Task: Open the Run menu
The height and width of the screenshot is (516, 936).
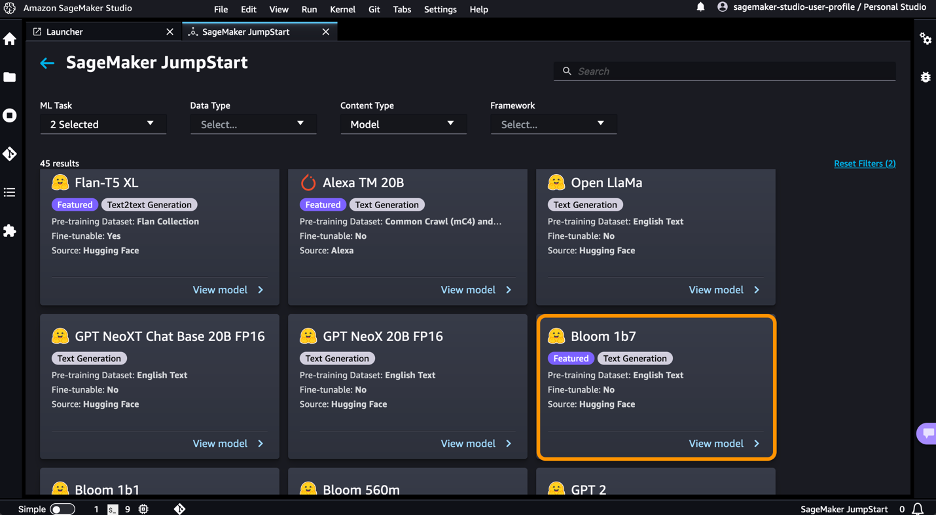Action: [309, 10]
